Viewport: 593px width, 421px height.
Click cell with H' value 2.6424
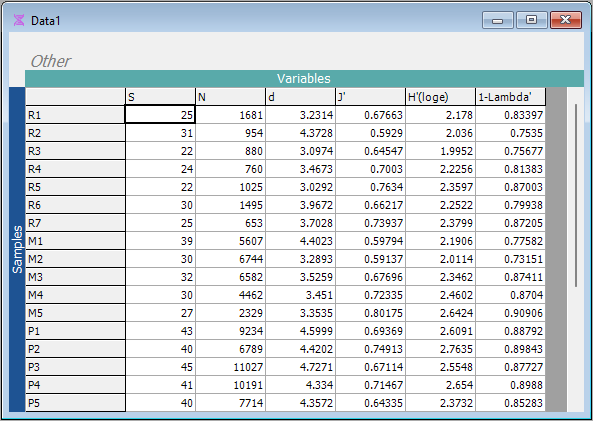(440, 313)
